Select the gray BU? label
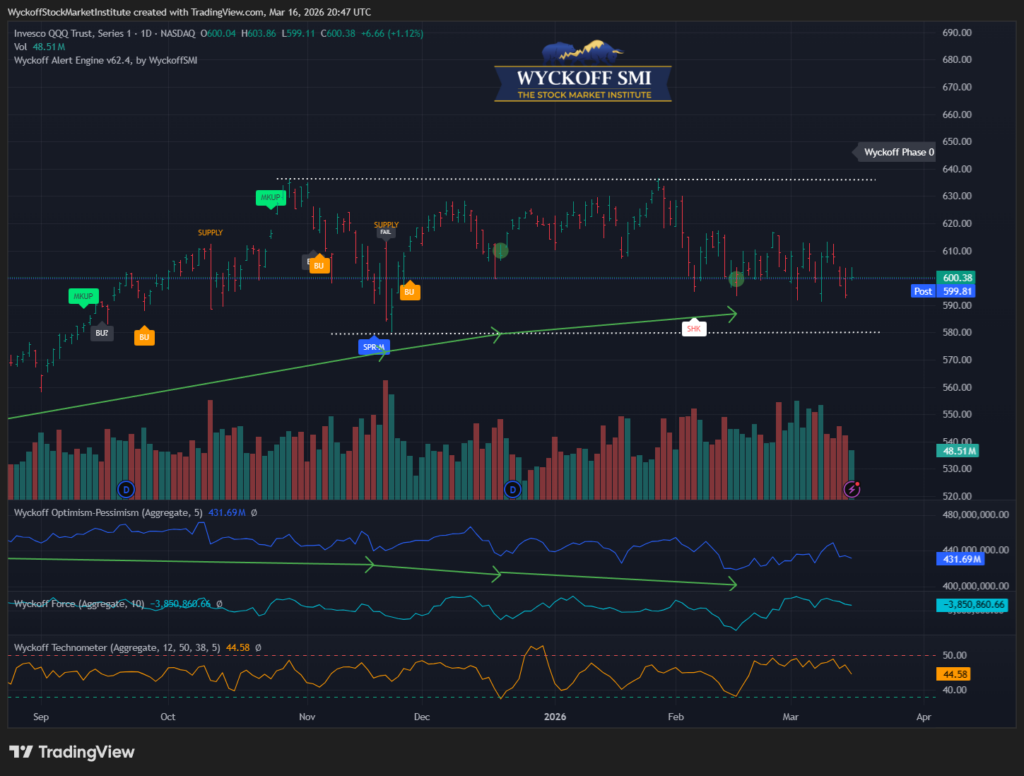Image resolution: width=1024 pixels, height=776 pixels. pyautogui.click(x=102, y=333)
